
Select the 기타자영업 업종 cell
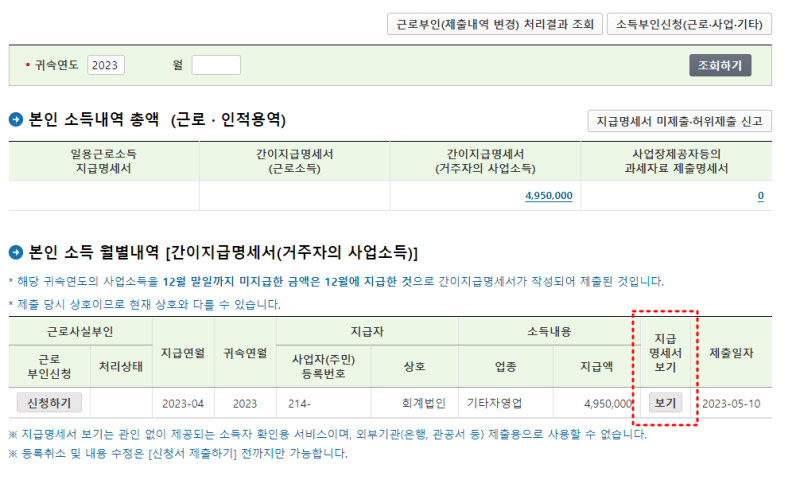pyautogui.click(x=505, y=403)
